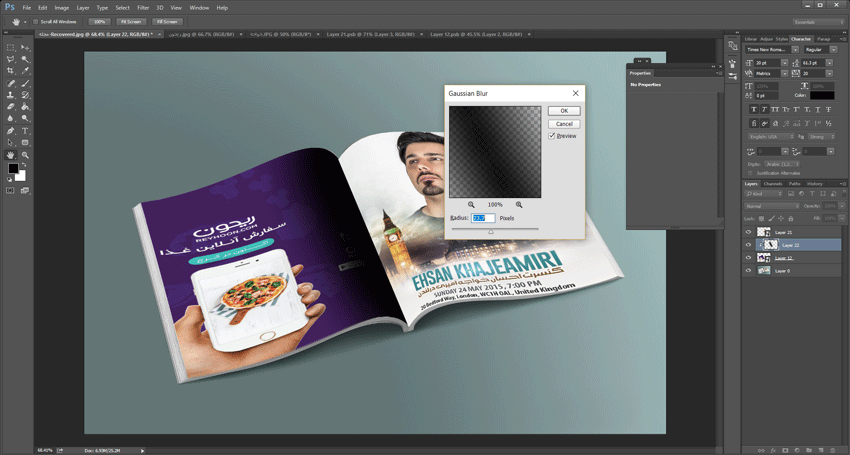Click the trash icon in Layers panel

[x=833, y=450]
